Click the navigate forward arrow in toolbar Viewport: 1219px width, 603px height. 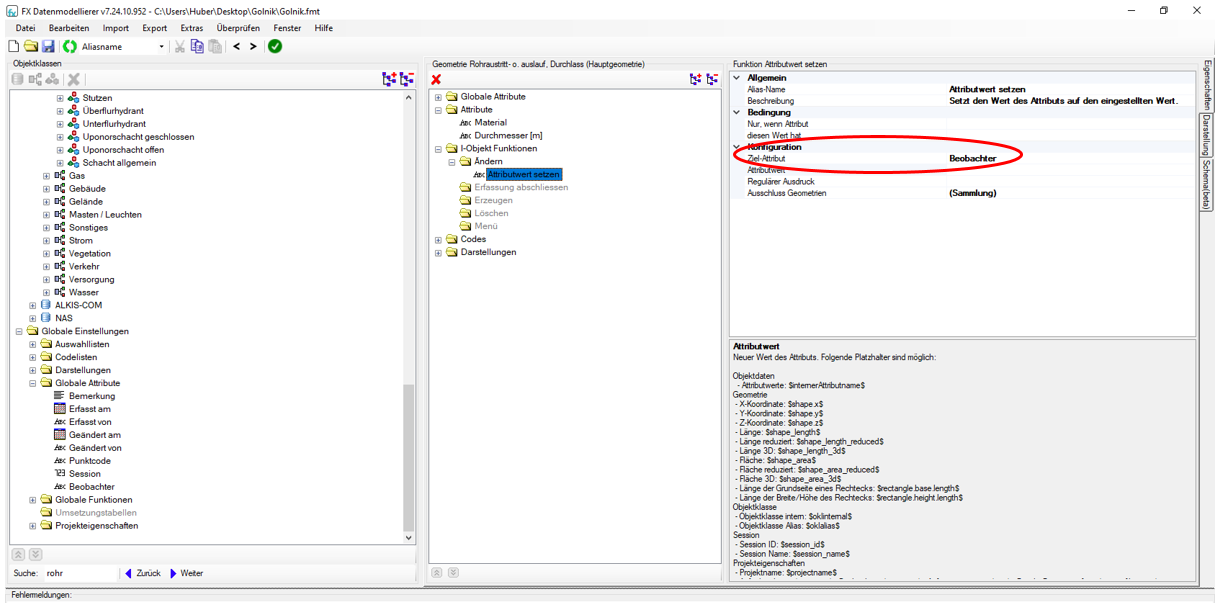(x=253, y=46)
